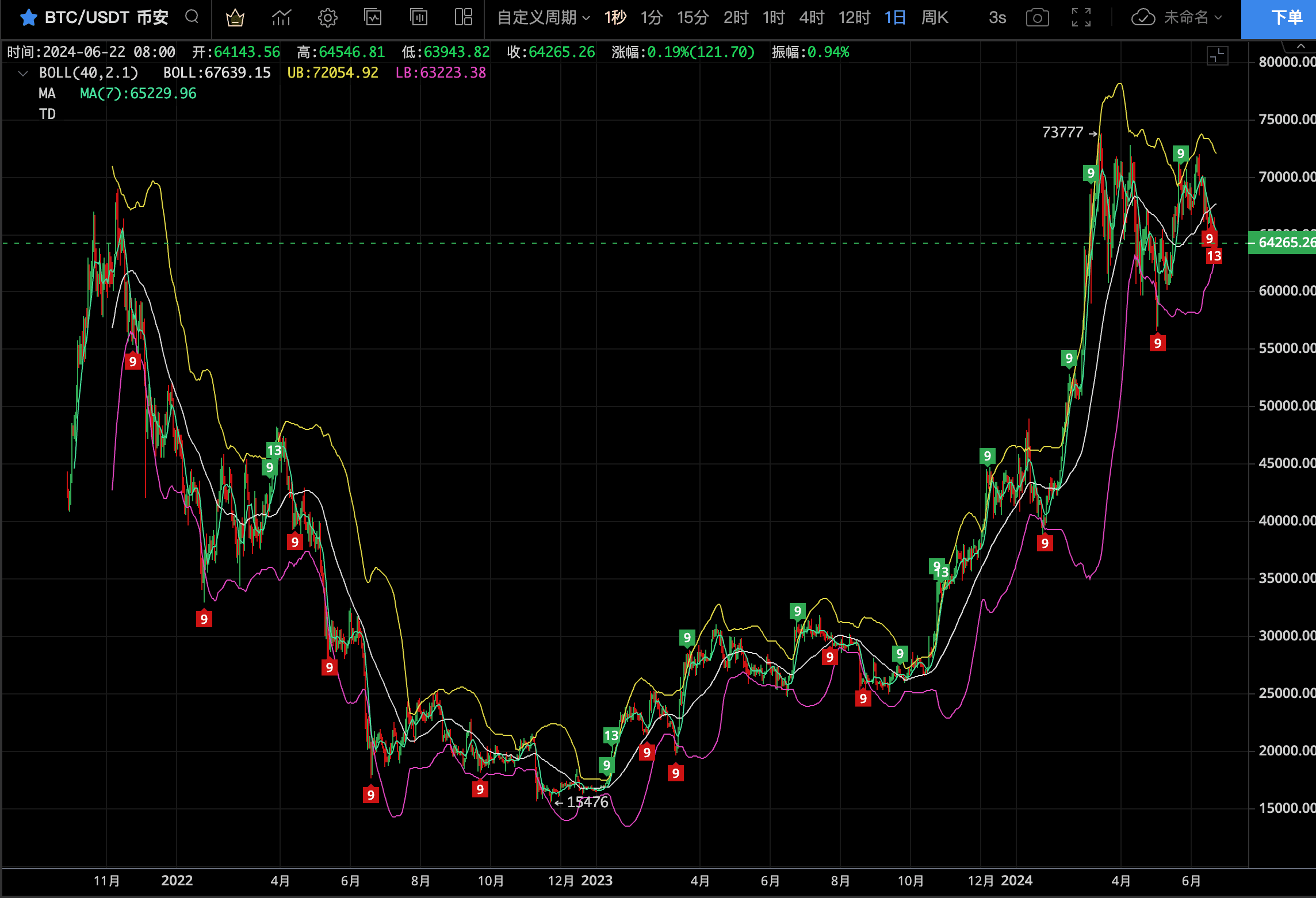Collapse the indicator list chevron beside BOLL
Image resolution: width=1316 pixels, height=898 pixels.
(x=23, y=73)
